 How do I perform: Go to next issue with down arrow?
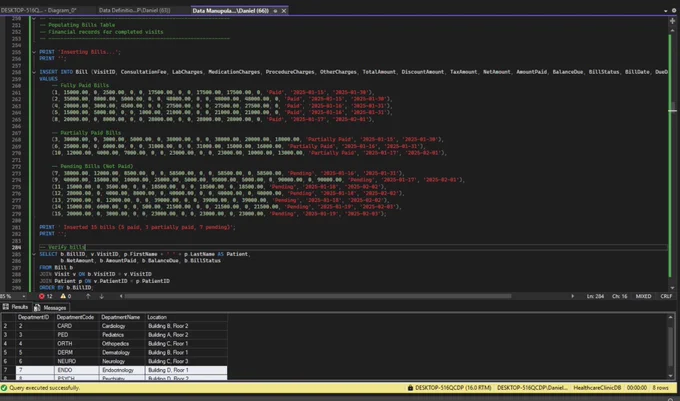tap(101, 297)
